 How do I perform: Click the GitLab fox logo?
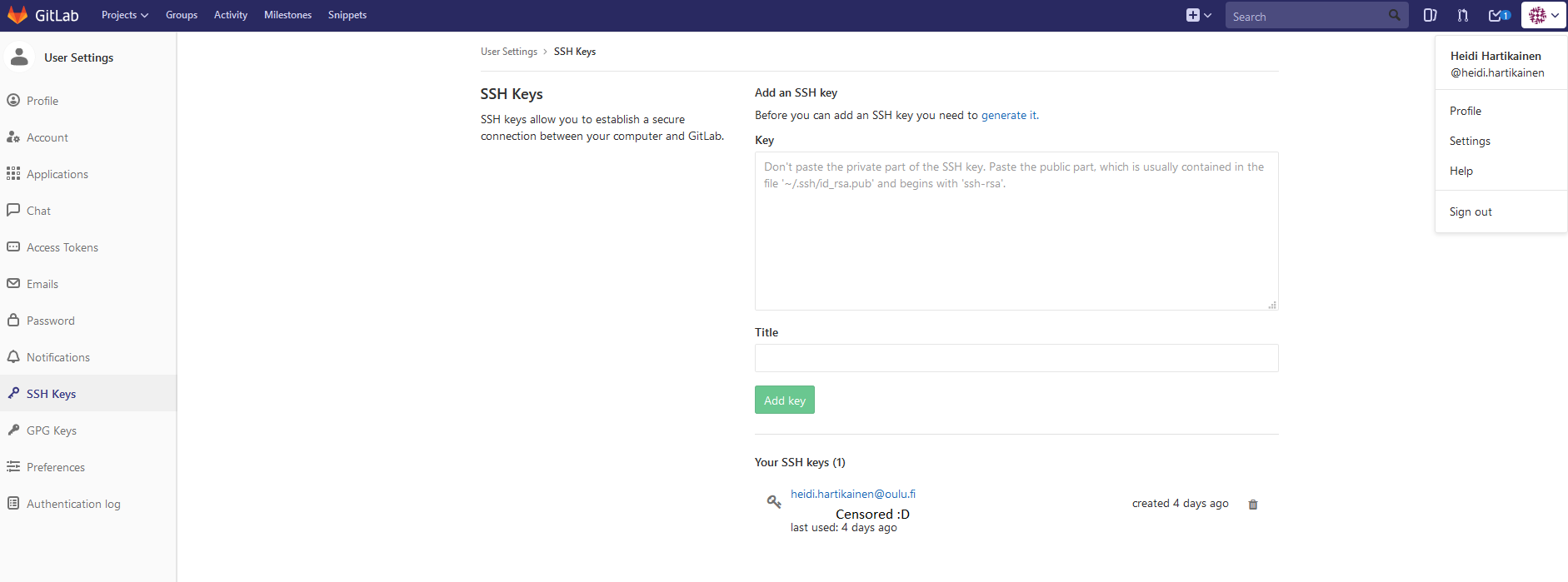pos(17,15)
